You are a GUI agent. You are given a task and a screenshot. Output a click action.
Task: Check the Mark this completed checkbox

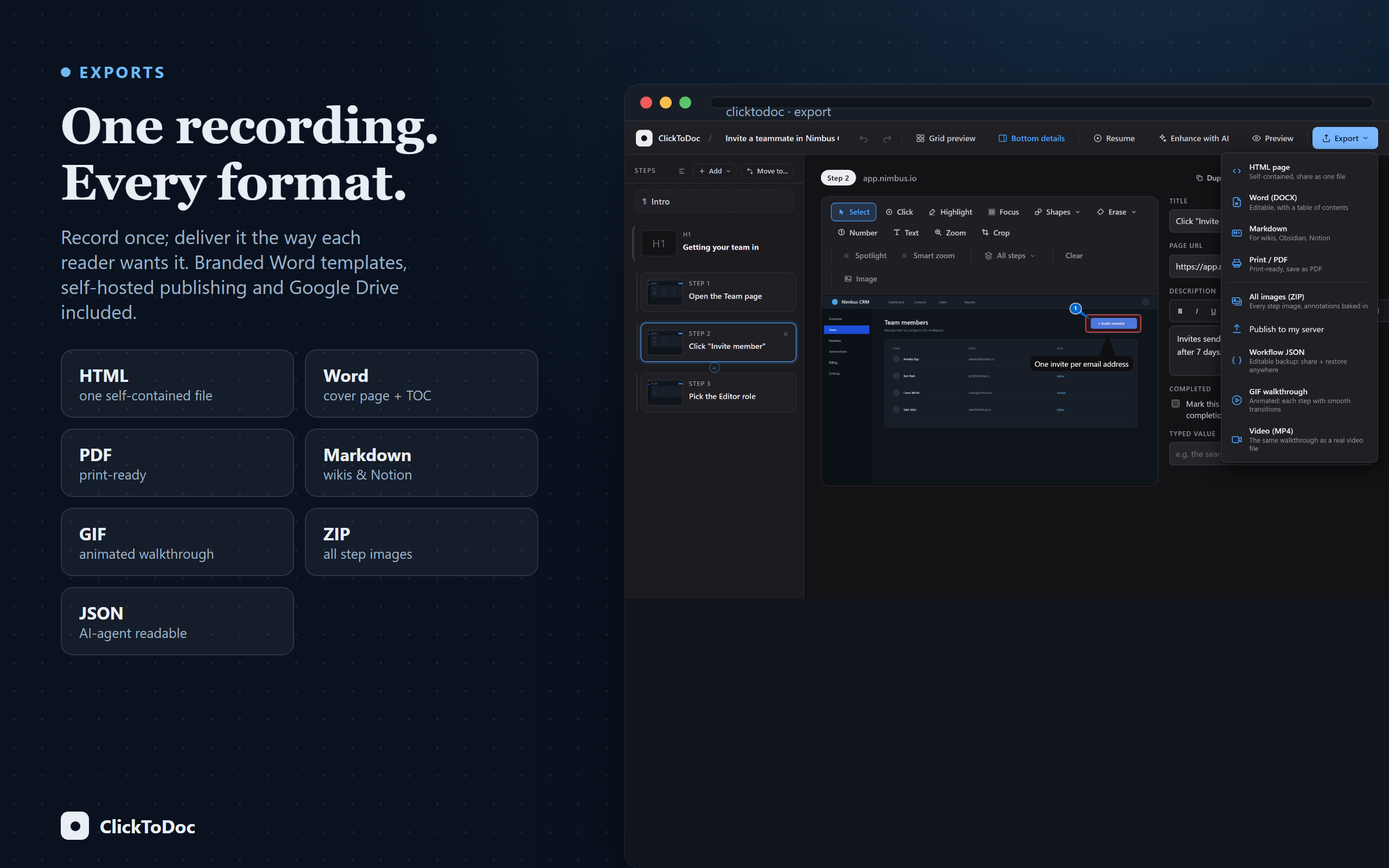(x=1175, y=404)
